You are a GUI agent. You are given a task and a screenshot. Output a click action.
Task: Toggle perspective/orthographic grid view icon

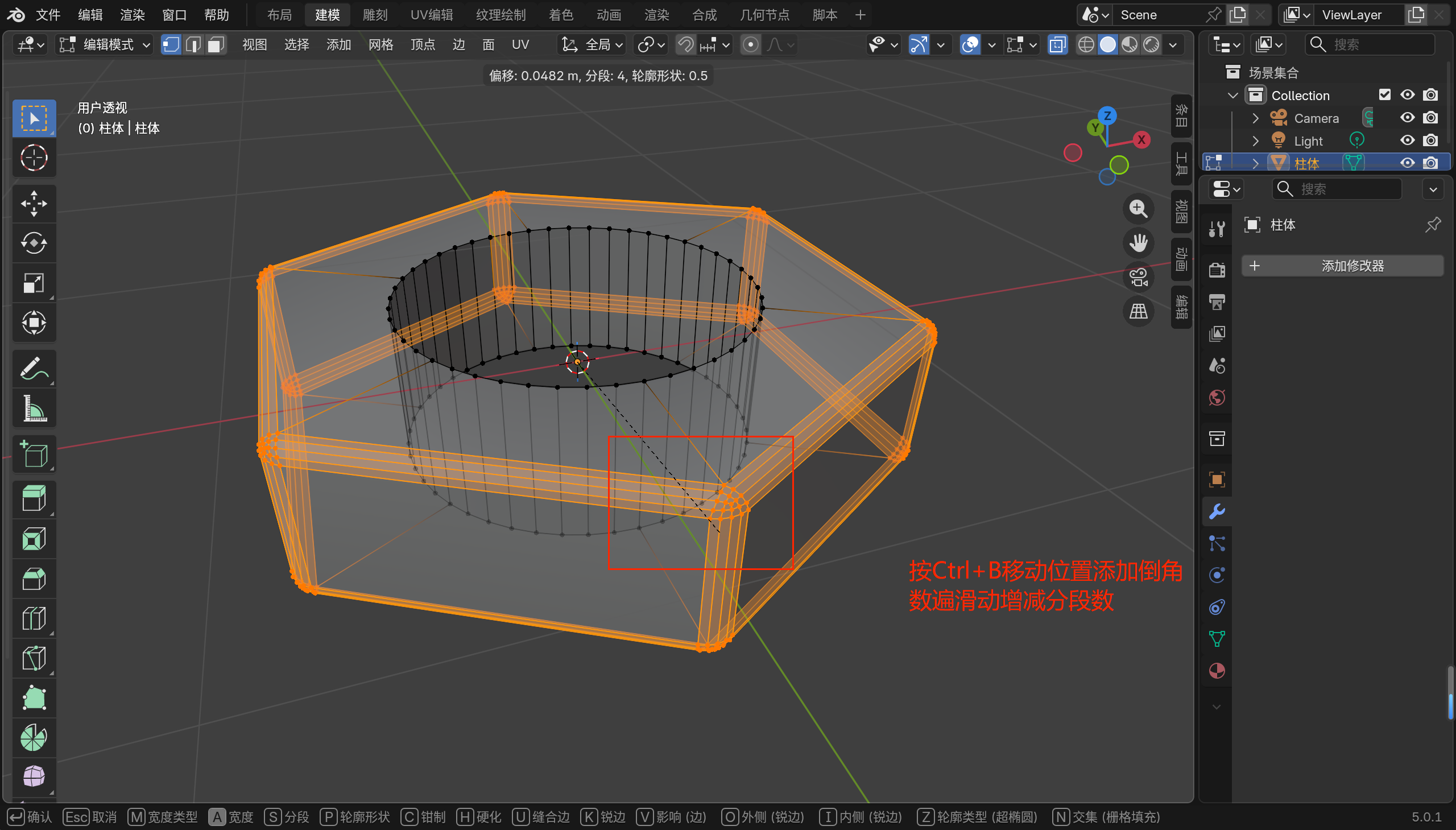pos(1138,312)
